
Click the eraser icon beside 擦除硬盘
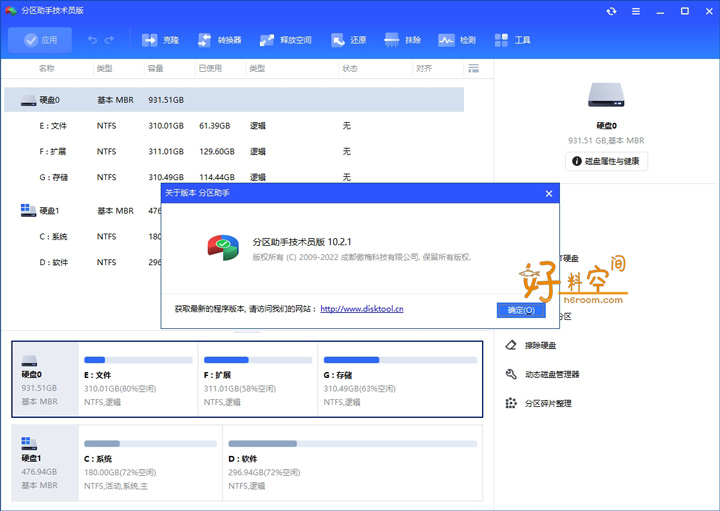coord(511,345)
